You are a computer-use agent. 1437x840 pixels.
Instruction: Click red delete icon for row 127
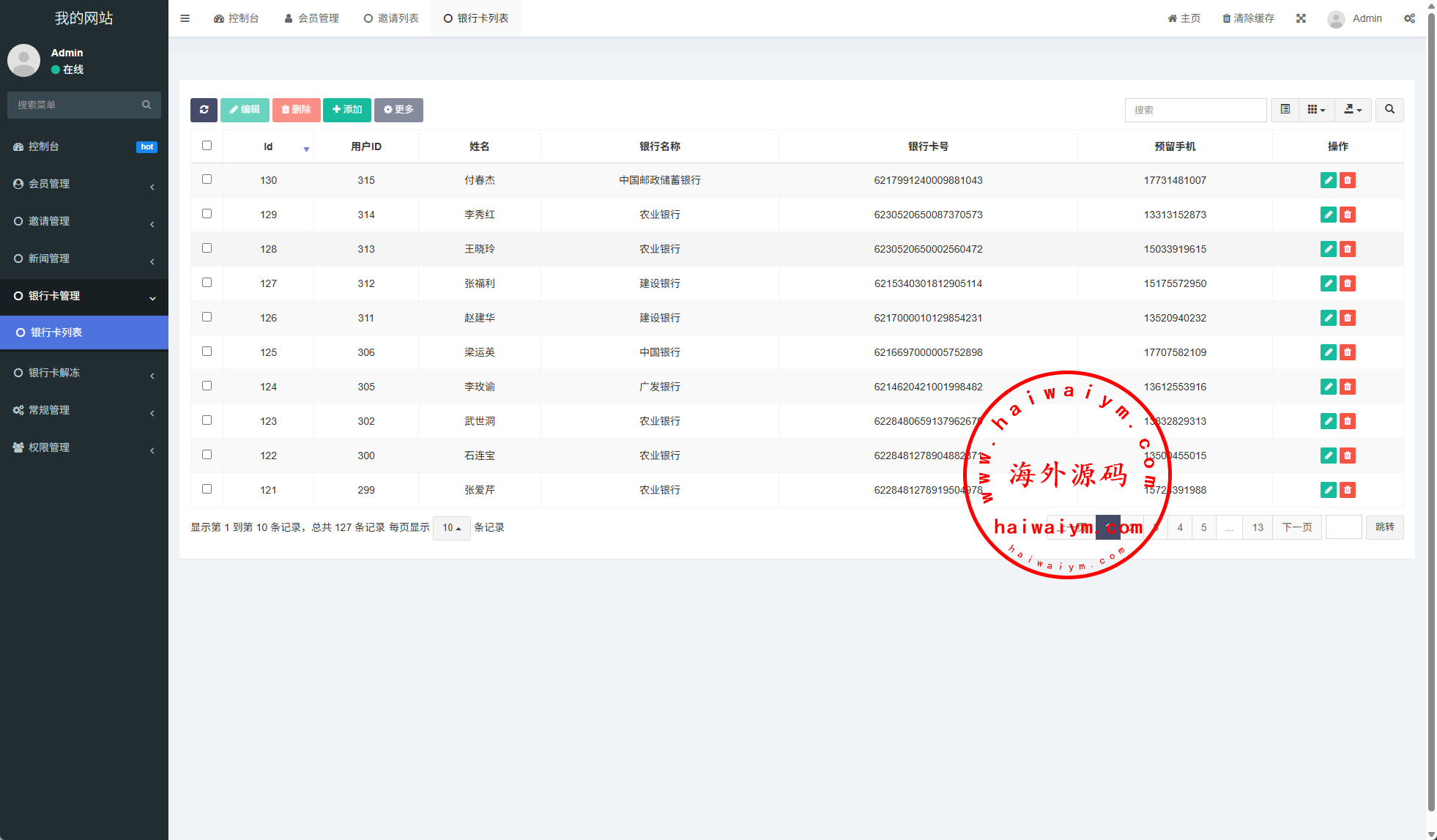(x=1348, y=283)
